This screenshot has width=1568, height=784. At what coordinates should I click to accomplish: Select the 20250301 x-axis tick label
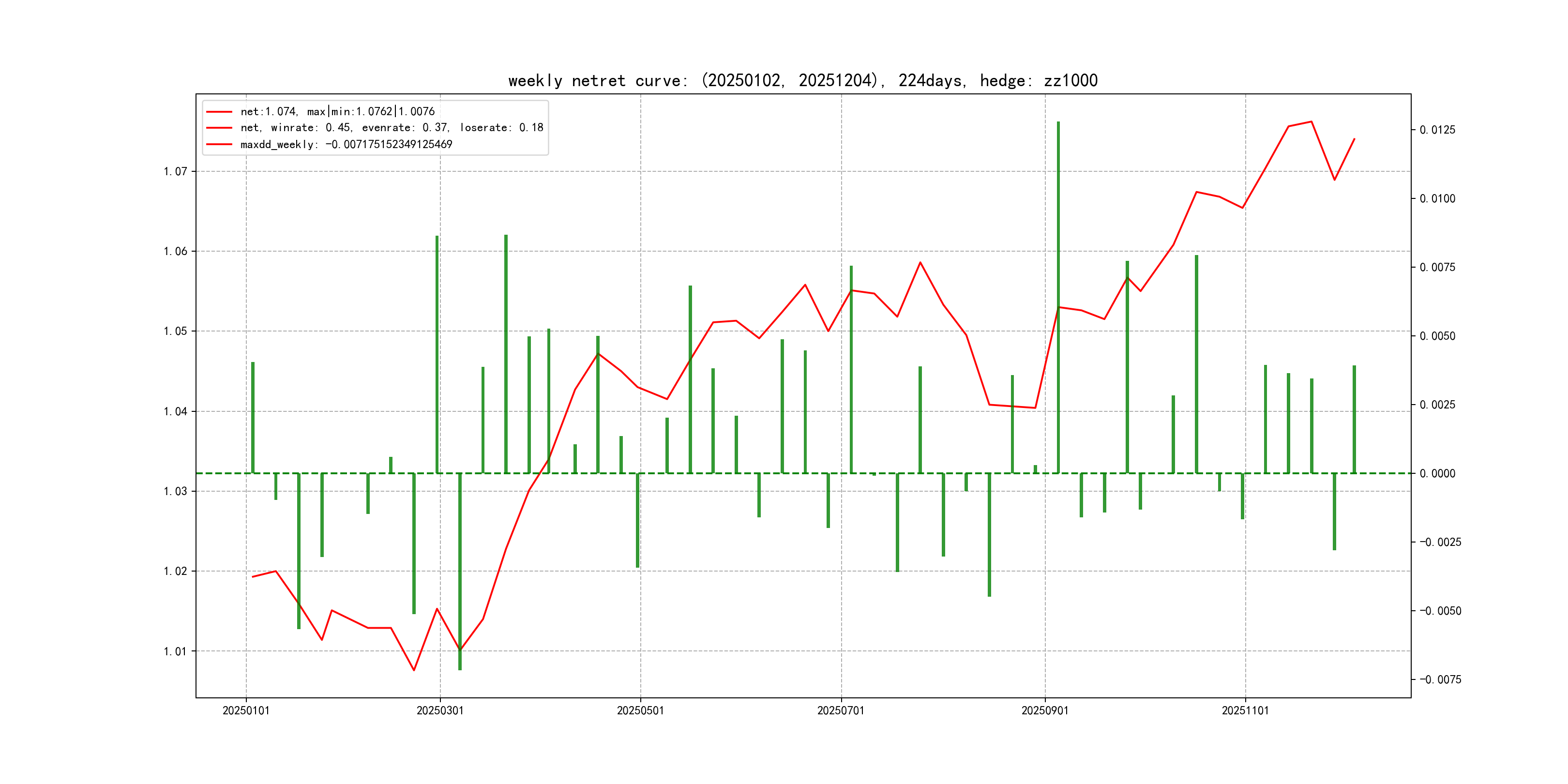pos(439,710)
